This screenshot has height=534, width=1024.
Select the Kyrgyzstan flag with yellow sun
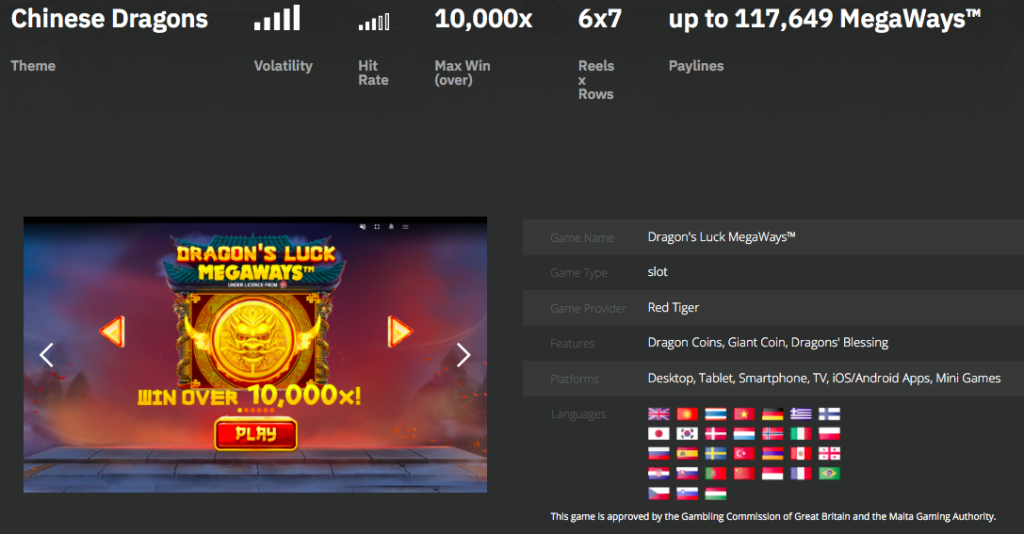coord(687,414)
